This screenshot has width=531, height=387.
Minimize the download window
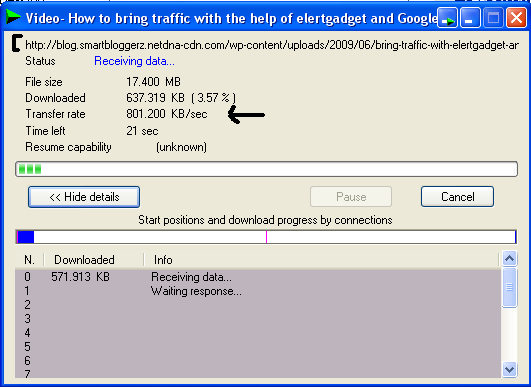coord(470,18)
